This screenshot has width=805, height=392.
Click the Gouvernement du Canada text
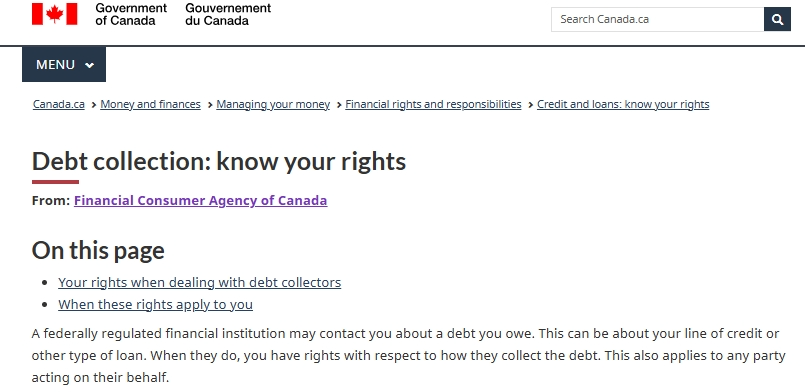coord(228,14)
